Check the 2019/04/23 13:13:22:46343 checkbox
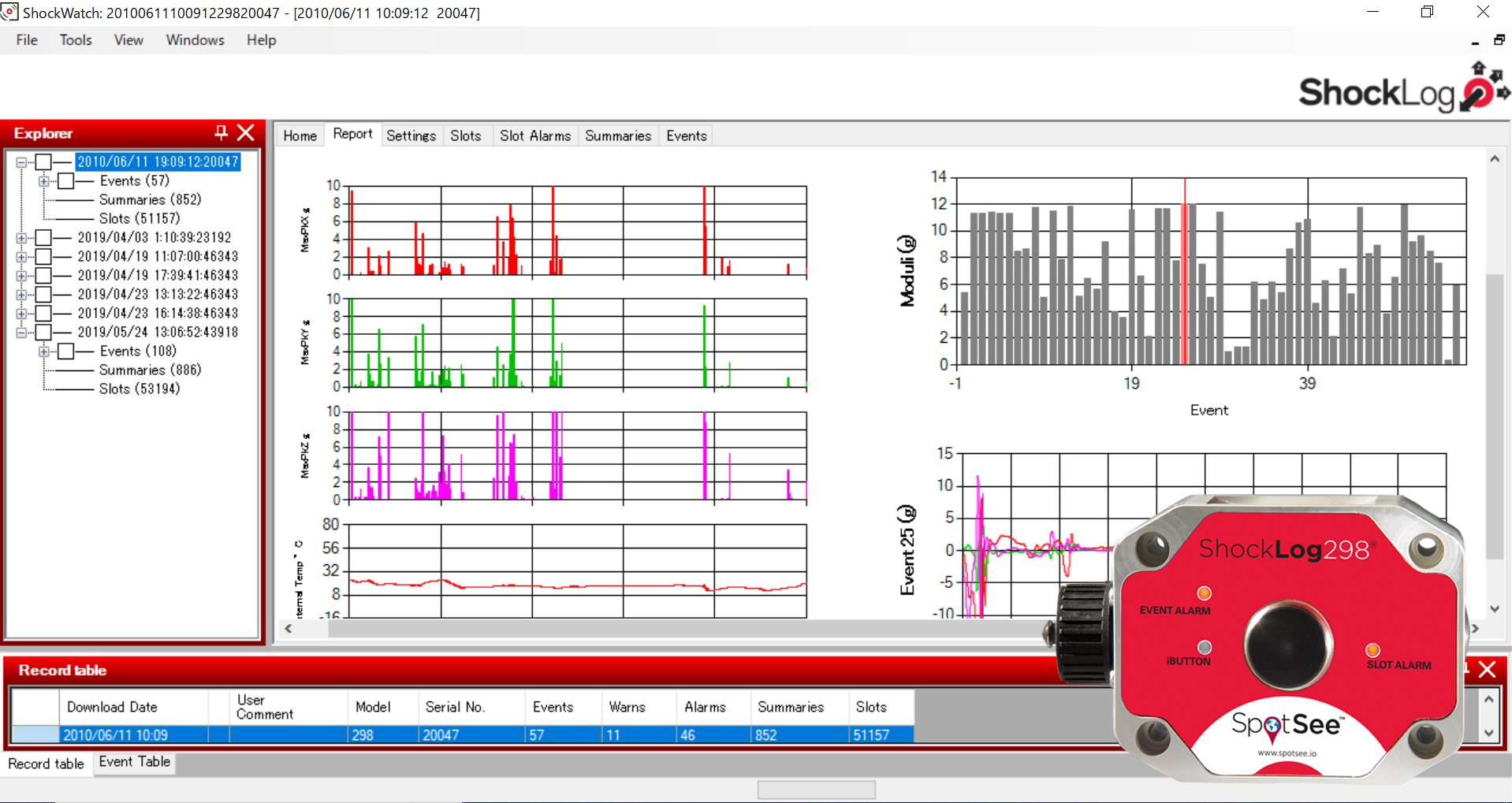1512x803 pixels. tap(43, 294)
